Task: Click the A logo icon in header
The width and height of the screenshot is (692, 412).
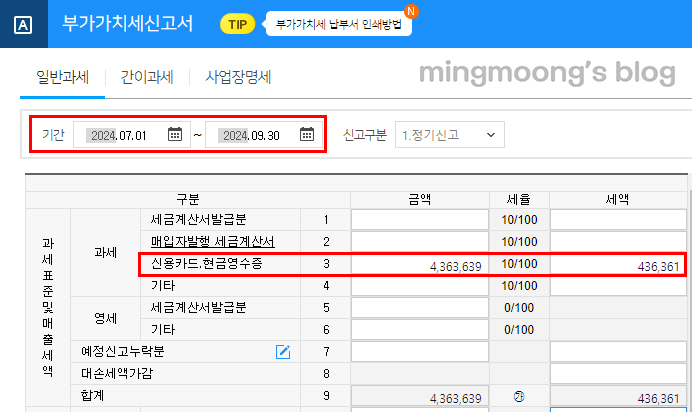Action: coord(23,25)
